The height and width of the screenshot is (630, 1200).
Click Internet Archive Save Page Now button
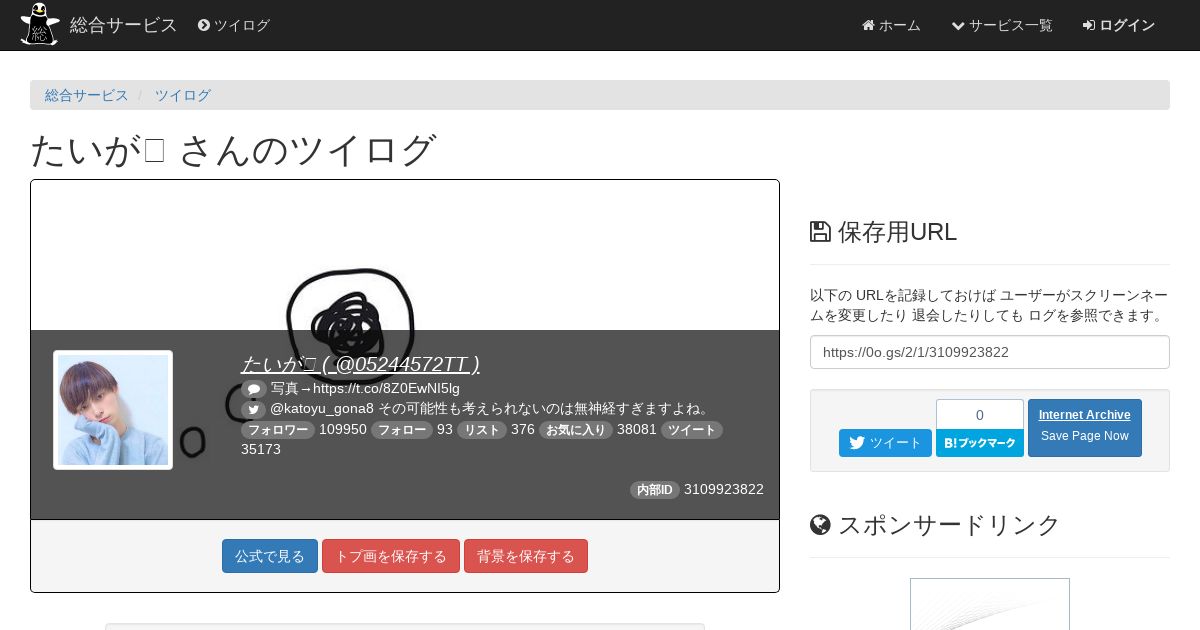click(x=1085, y=428)
